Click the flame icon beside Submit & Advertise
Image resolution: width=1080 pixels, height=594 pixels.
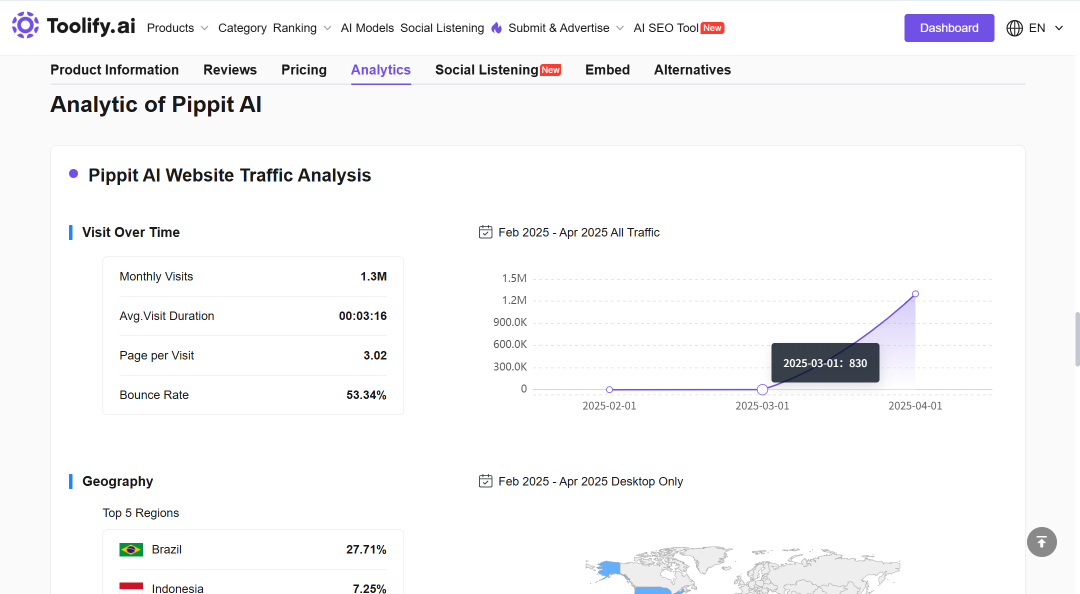497,28
